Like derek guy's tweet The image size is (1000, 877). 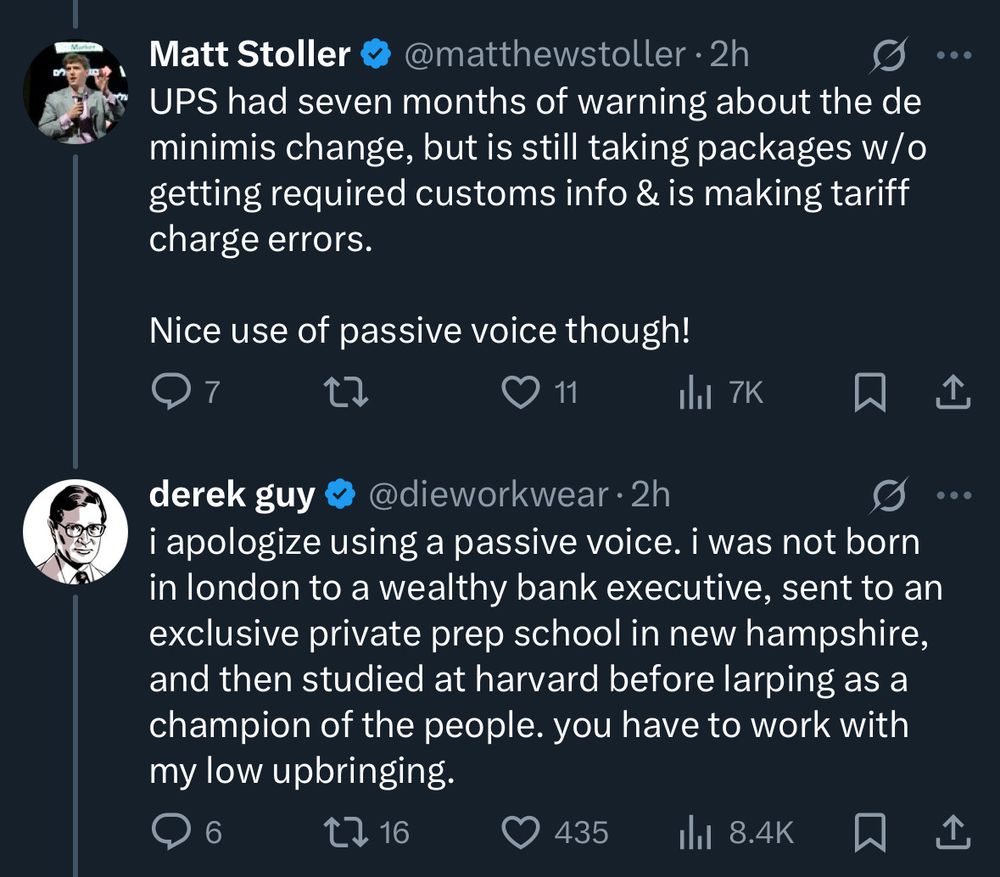pyautogui.click(x=520, y=832)
